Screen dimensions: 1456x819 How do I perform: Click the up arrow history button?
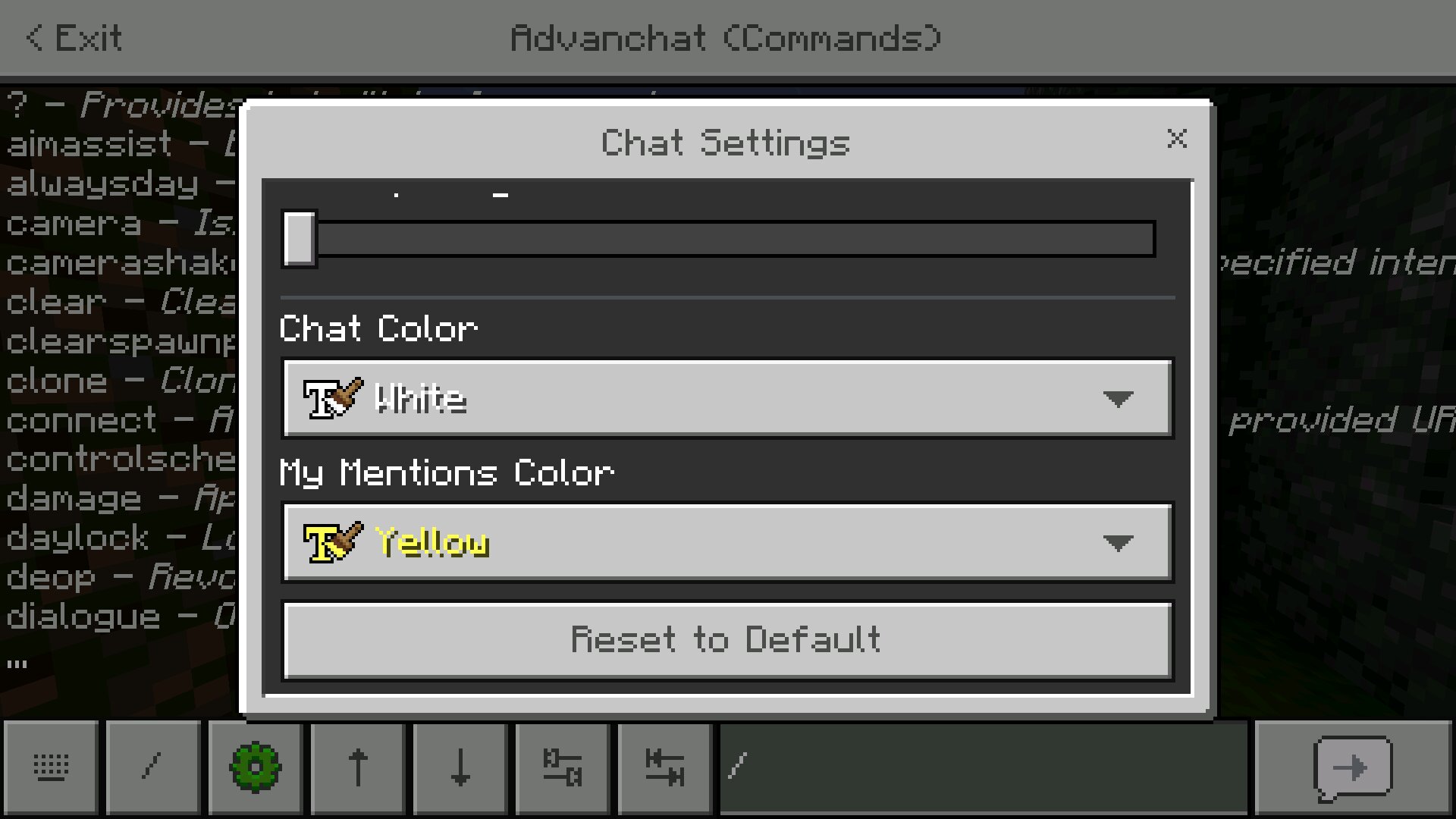pos(358,768)
